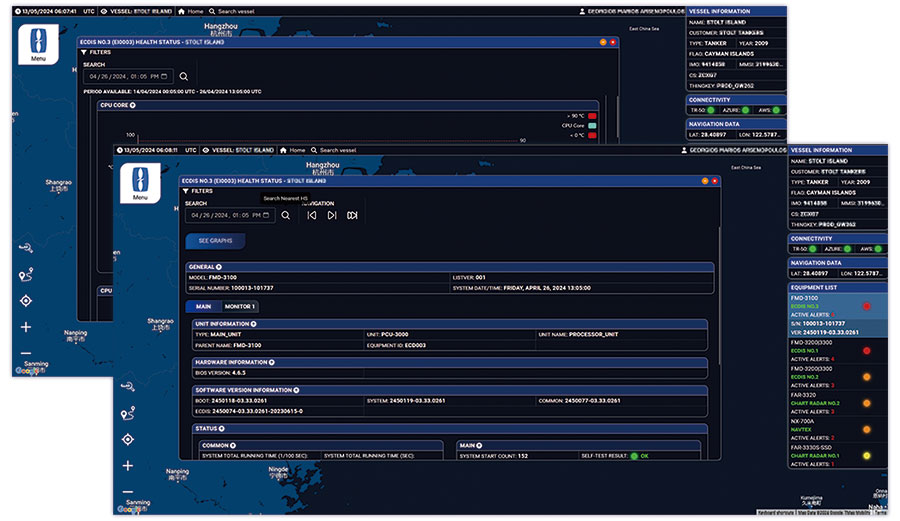Screen dimensions: 900x521
Task: Click waypoint pin icon on front window map sidebar
Action: (x=128, y=413)
